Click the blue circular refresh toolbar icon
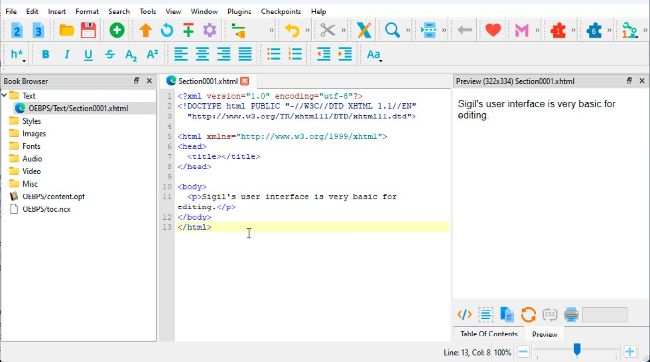The height and width of the screenshot is (362, 650). (x=167, y=30)
